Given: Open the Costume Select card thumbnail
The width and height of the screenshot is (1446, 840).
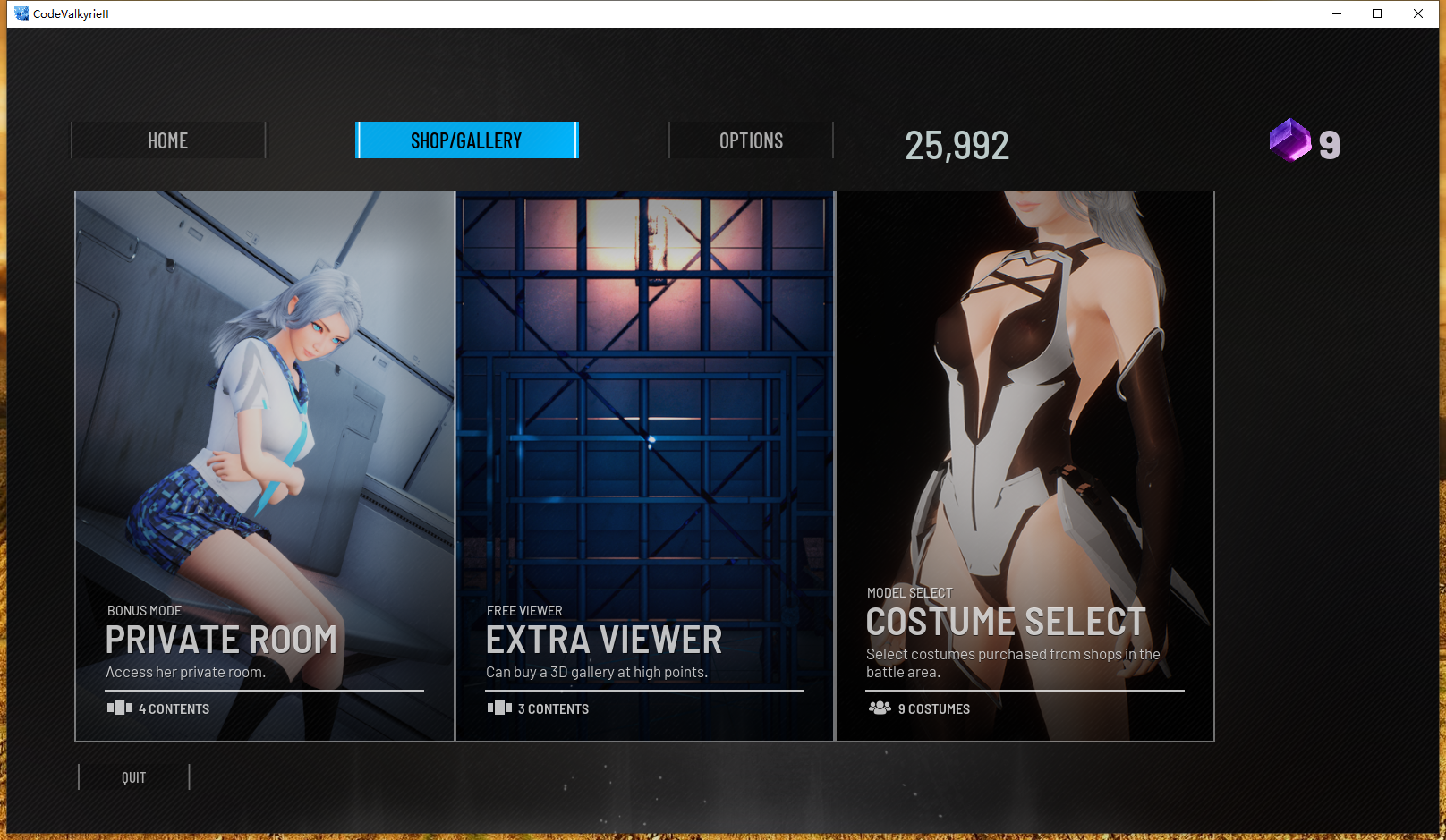Looking at the screenshot, I should tap(1025, 466).
